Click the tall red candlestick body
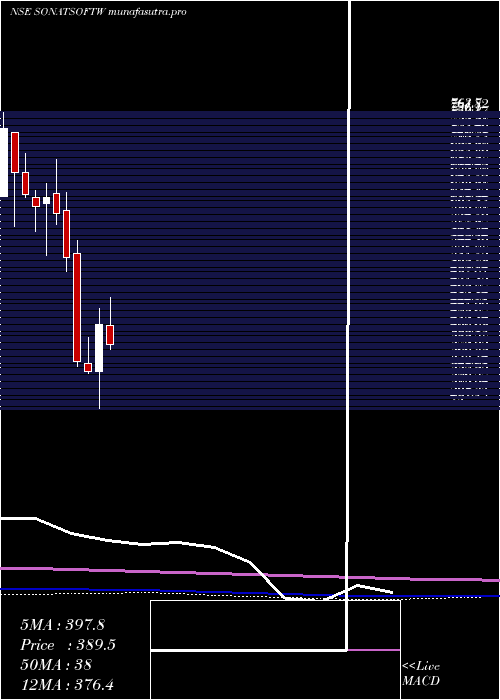This screenshot has height=700, width=500. coord(77,307)
